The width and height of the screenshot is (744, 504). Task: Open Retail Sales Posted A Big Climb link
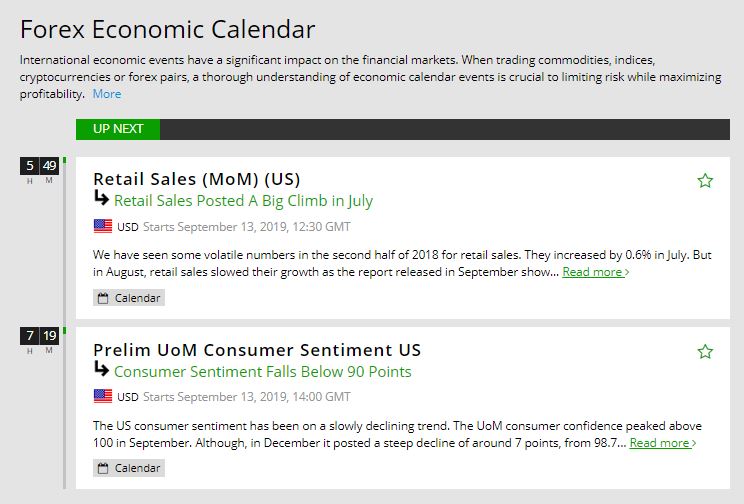click(x=243, y=201)
